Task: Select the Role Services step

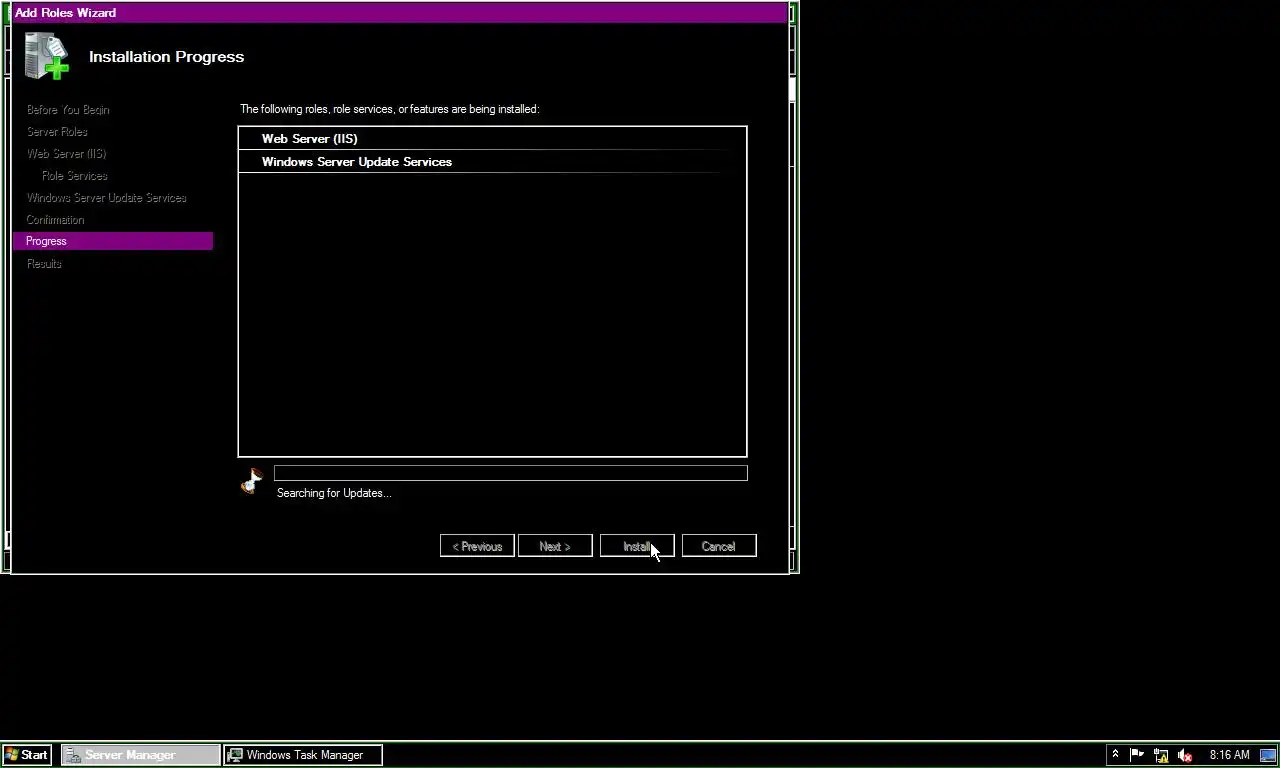Action: pyautogui.click(x=75, y=176)
